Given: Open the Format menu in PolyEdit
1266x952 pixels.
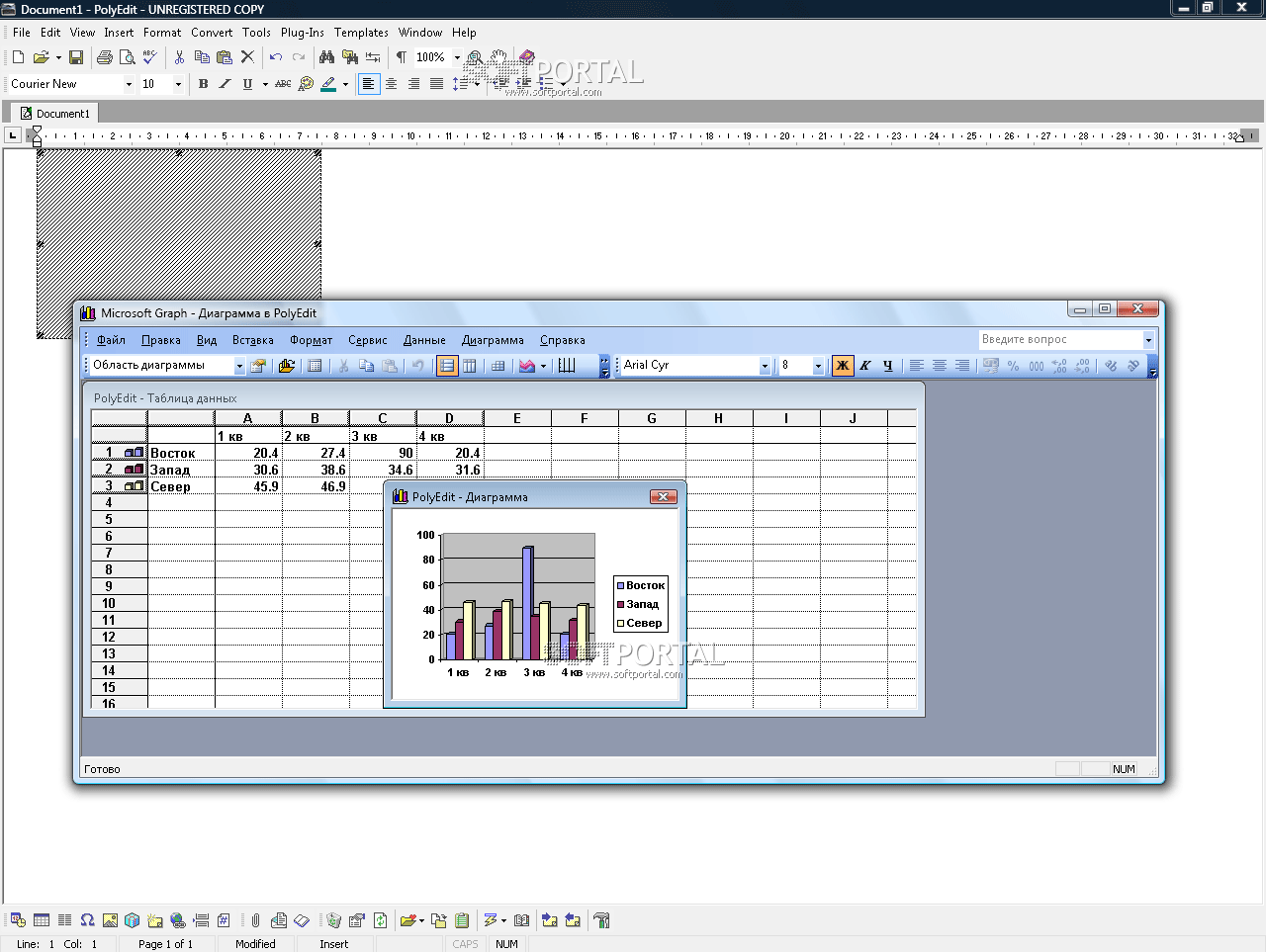Looking at the screenshot, I should click(162, 33).
